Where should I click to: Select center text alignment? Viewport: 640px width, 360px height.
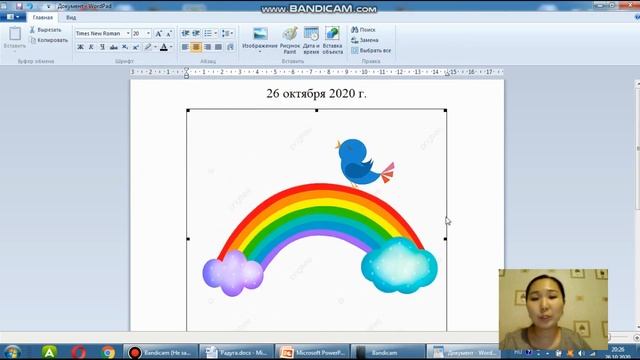pos(196,47)
